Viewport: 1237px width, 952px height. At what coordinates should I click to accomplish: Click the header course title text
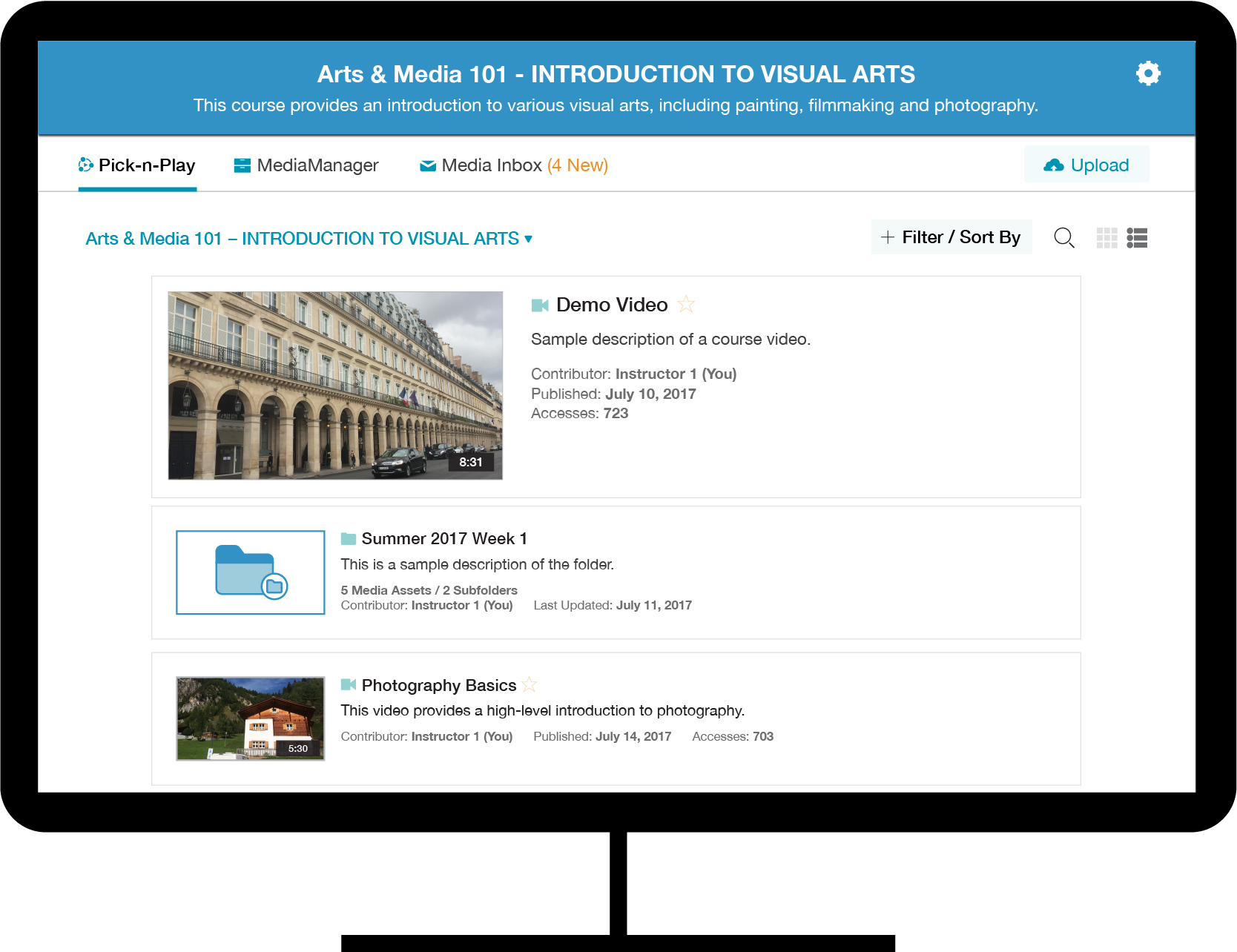616,74
